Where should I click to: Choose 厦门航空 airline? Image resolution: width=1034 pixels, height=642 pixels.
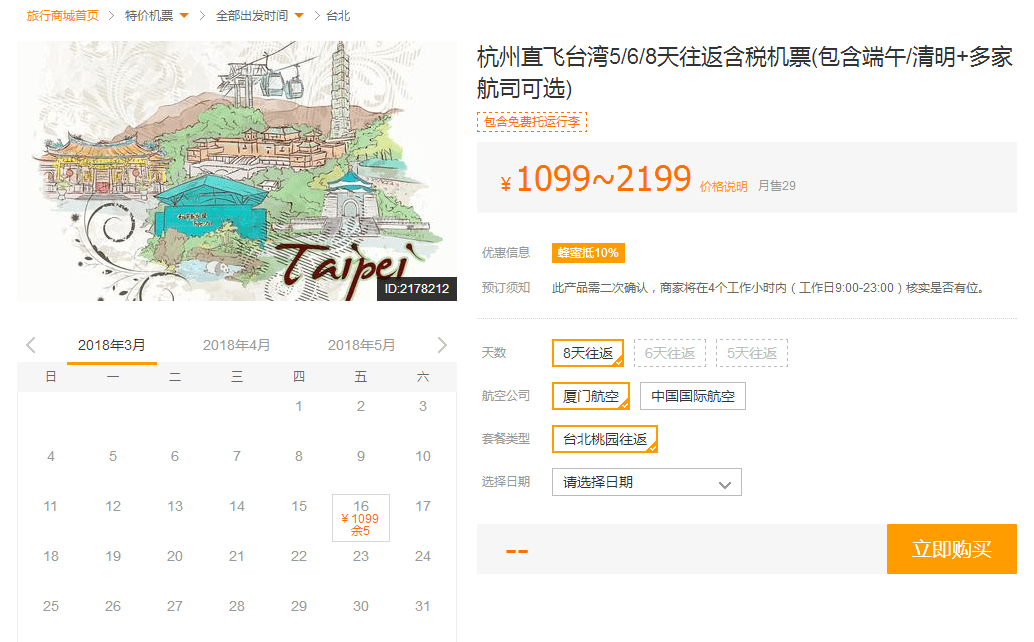click(x=590, y=395)
